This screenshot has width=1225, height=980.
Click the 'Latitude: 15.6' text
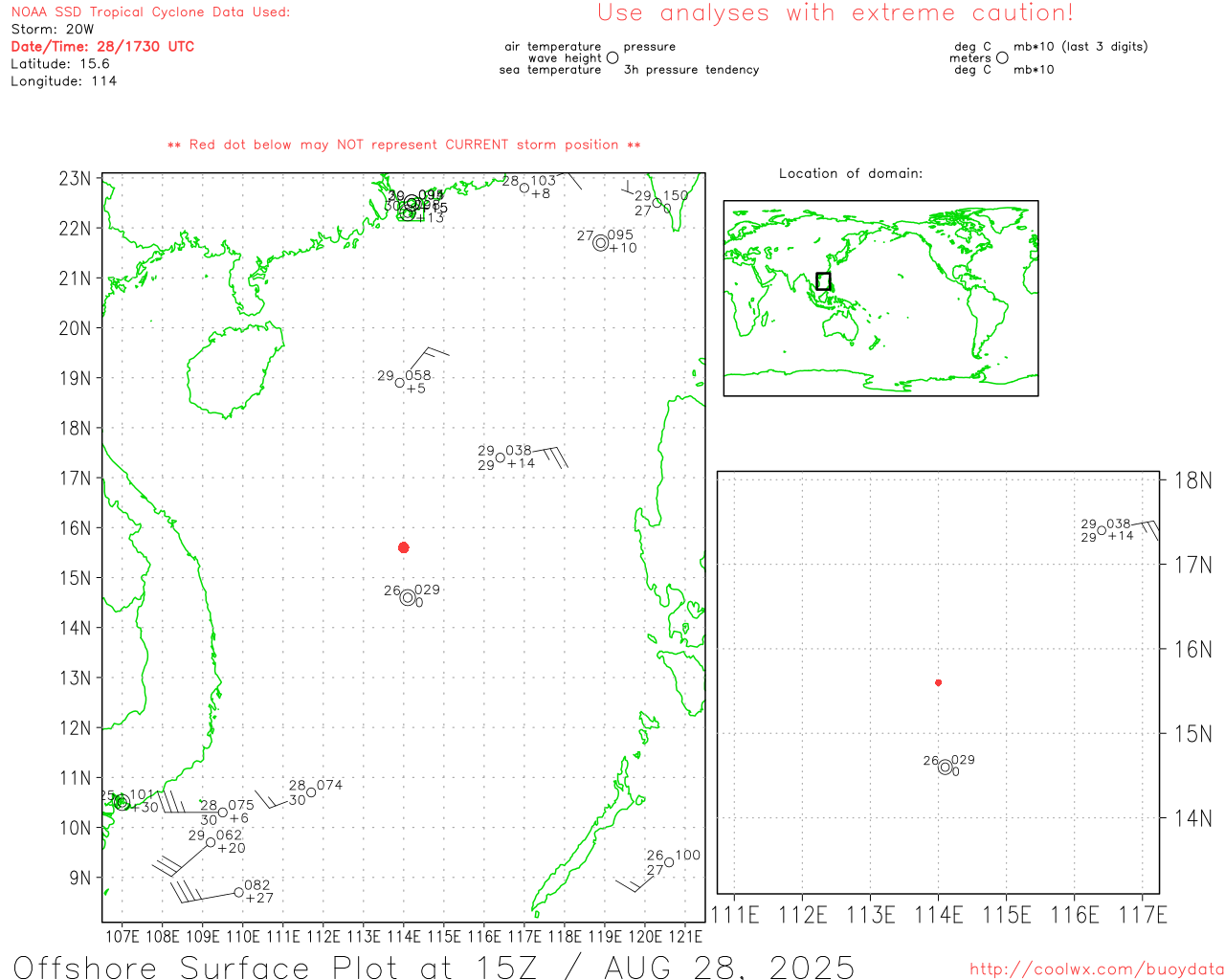(x=60, y=63)
